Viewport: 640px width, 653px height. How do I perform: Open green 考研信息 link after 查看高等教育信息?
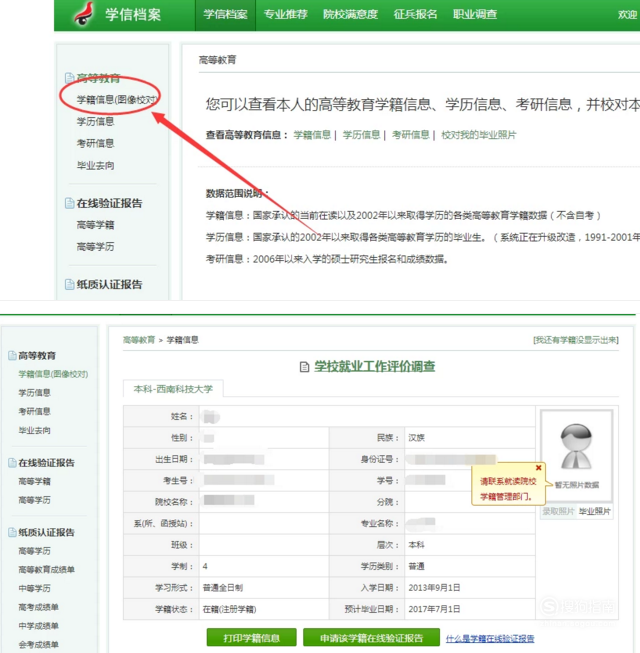tap(411, 135)
